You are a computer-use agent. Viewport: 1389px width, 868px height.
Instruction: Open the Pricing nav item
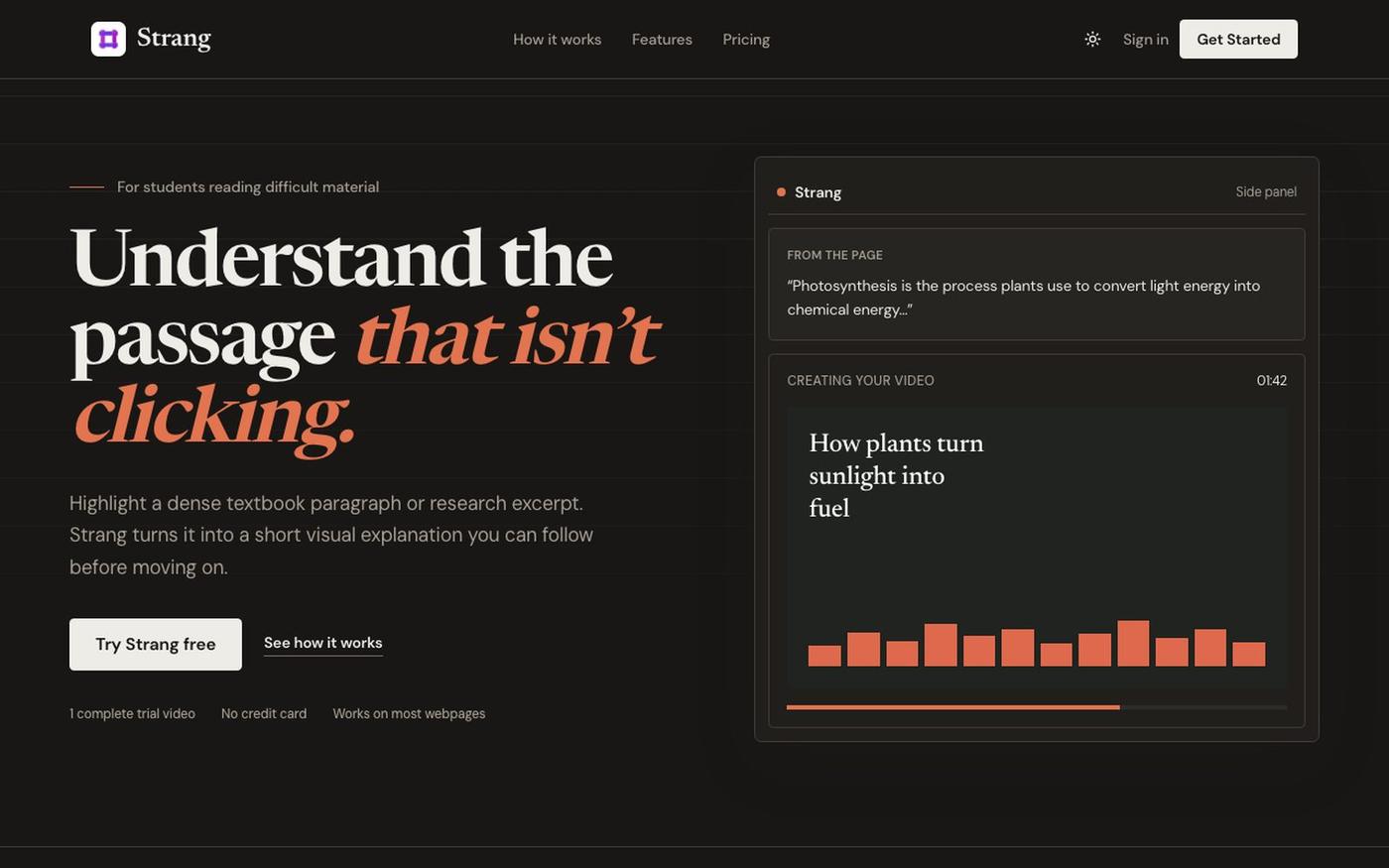[746, 40]
